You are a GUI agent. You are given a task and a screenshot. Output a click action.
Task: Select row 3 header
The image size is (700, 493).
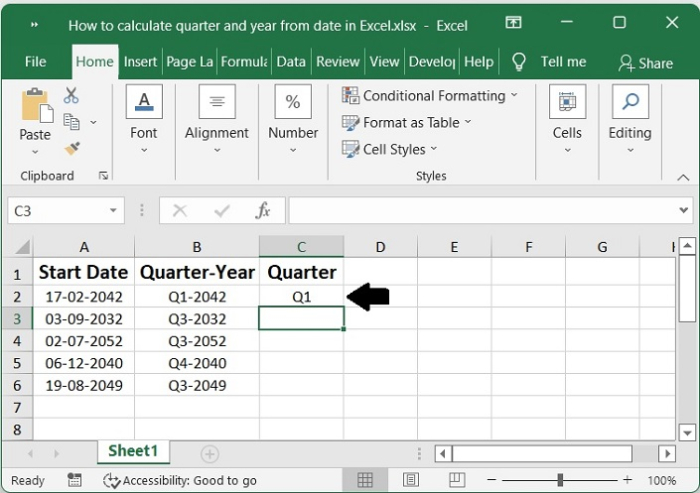click(x=17, y=318)
